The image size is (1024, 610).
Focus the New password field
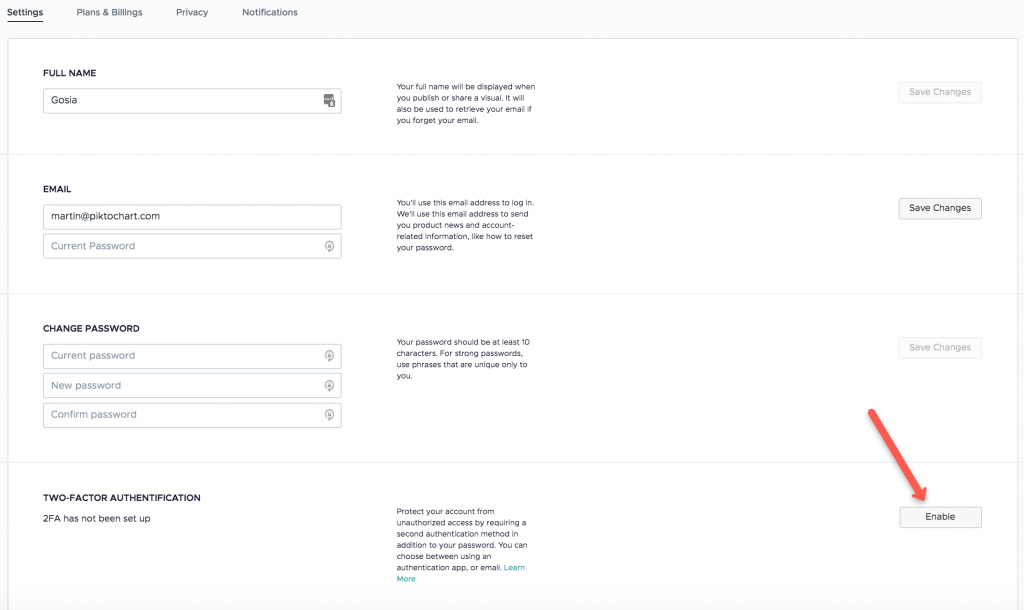192,385
